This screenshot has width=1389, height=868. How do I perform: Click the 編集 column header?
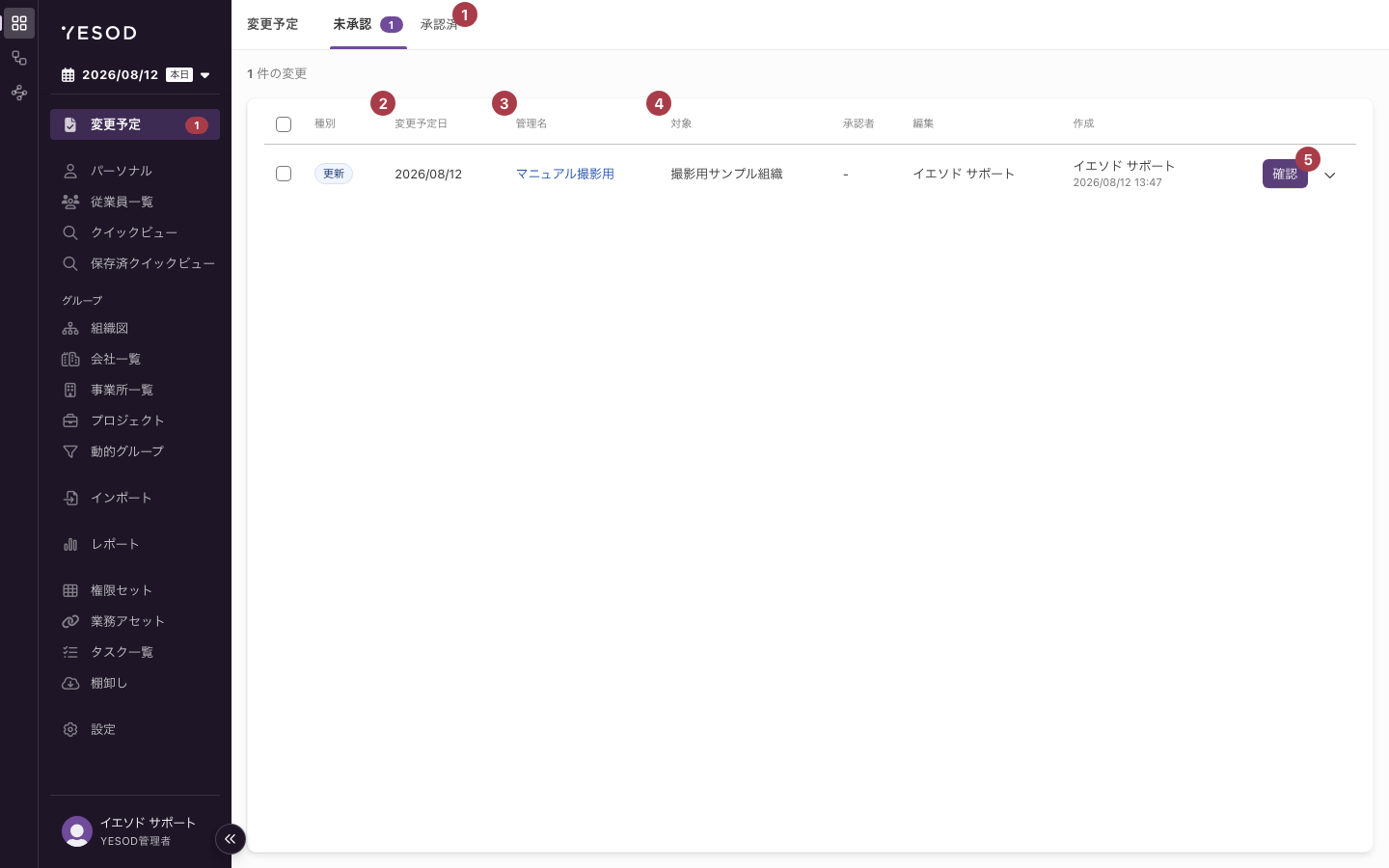pos(923,123)
